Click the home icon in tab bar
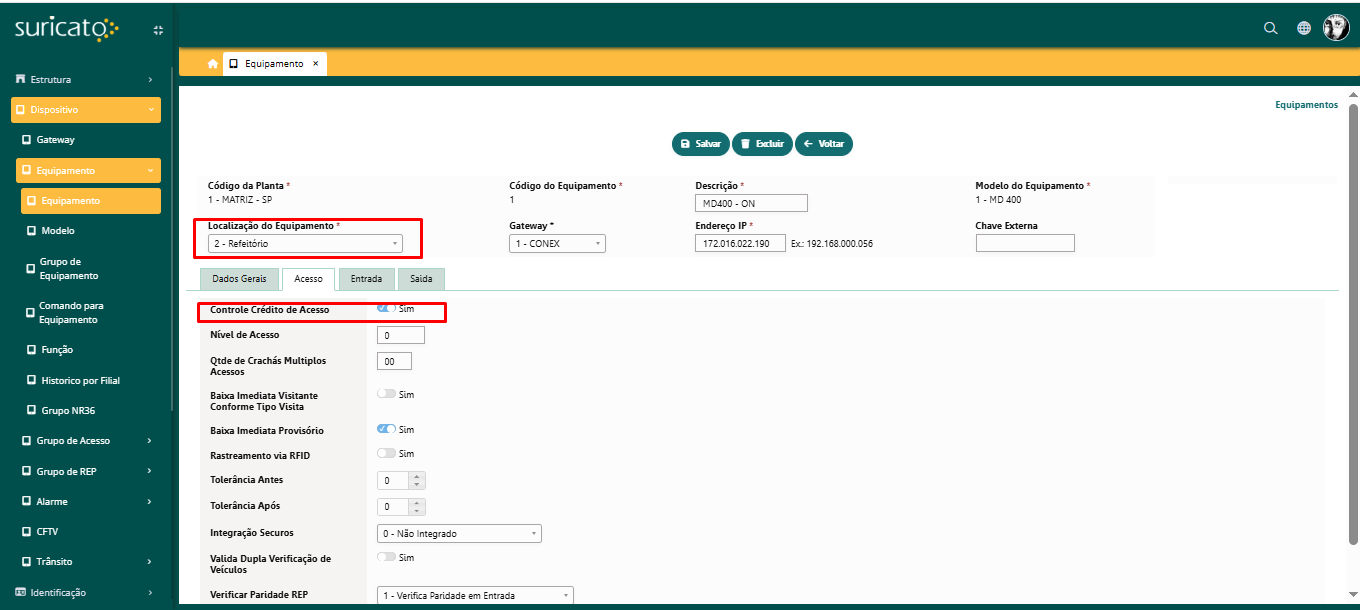Viewport: 1360px width, 610px height. (212, 63)
